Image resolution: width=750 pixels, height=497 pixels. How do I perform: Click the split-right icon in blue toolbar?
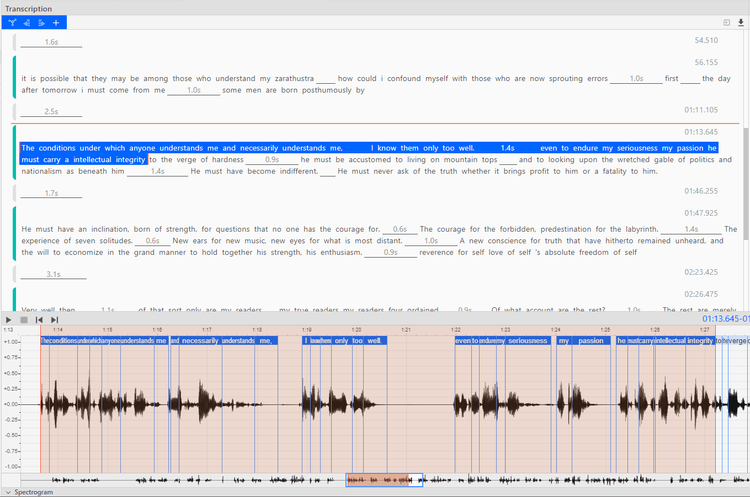(x=42, y=22)
